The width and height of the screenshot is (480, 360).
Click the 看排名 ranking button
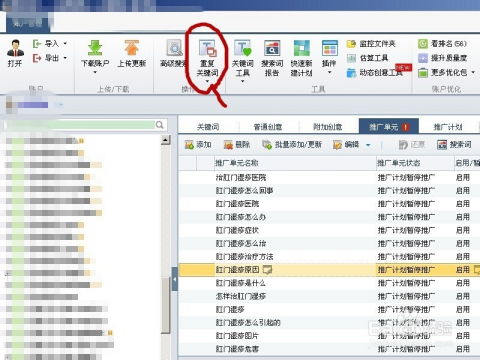[443, 44]
